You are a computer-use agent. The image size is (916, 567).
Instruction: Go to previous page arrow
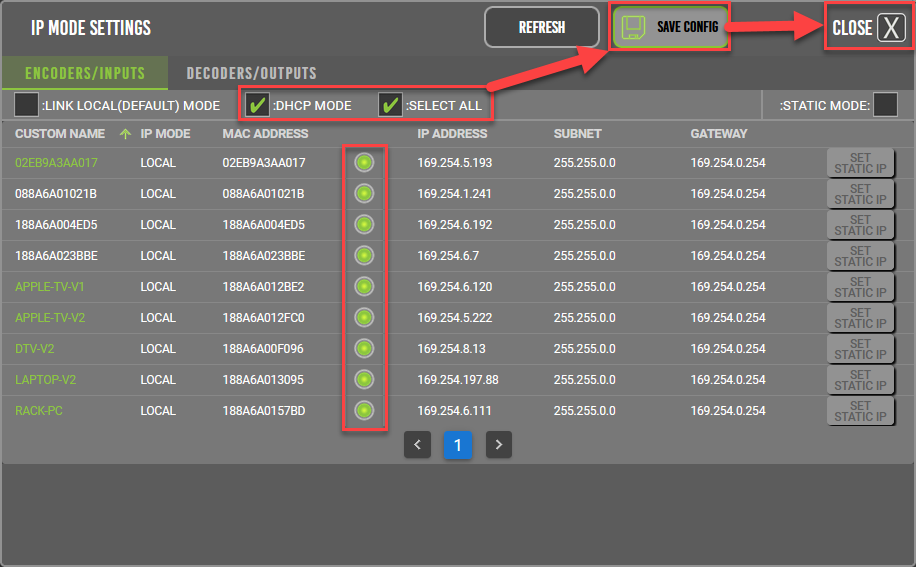[417, 445]
